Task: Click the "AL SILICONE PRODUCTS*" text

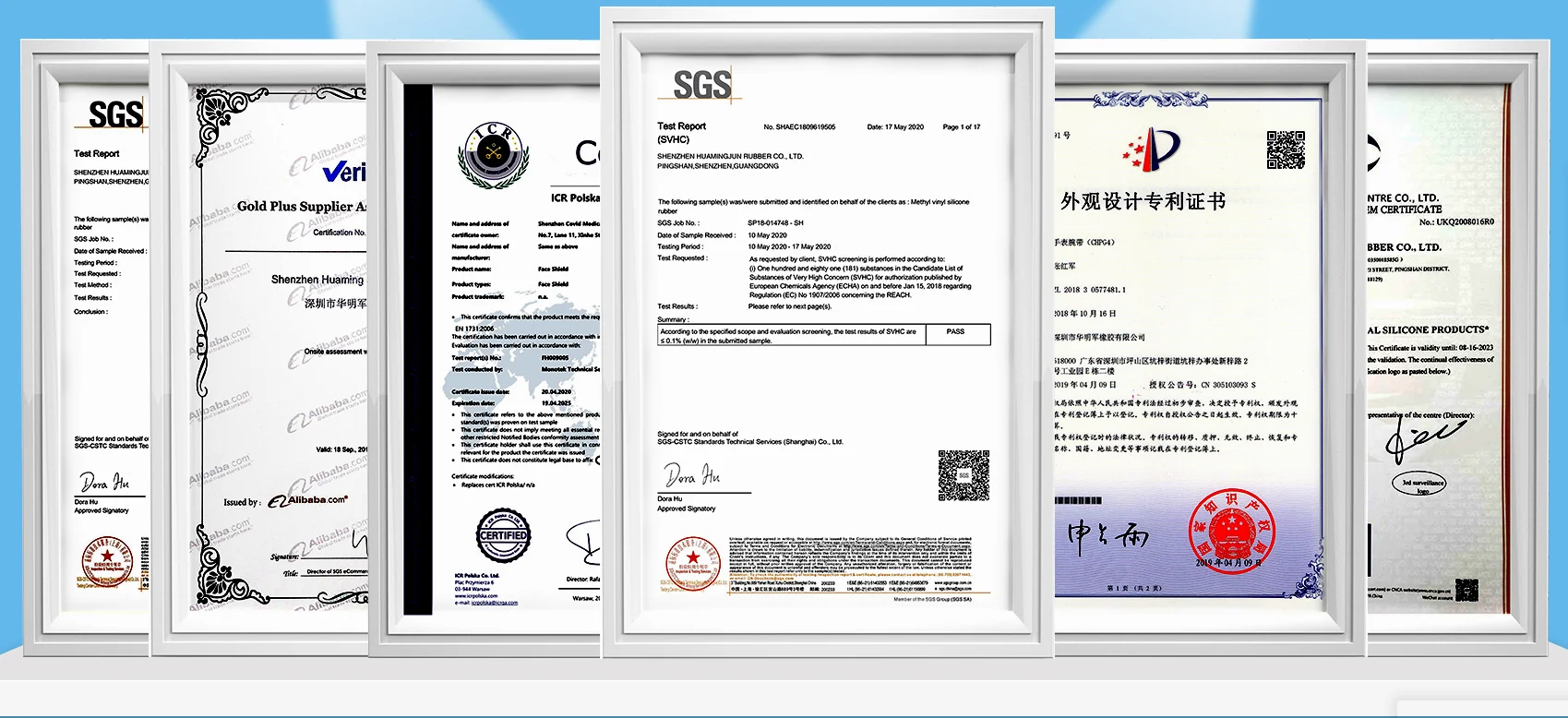Action: (1428, 329)
